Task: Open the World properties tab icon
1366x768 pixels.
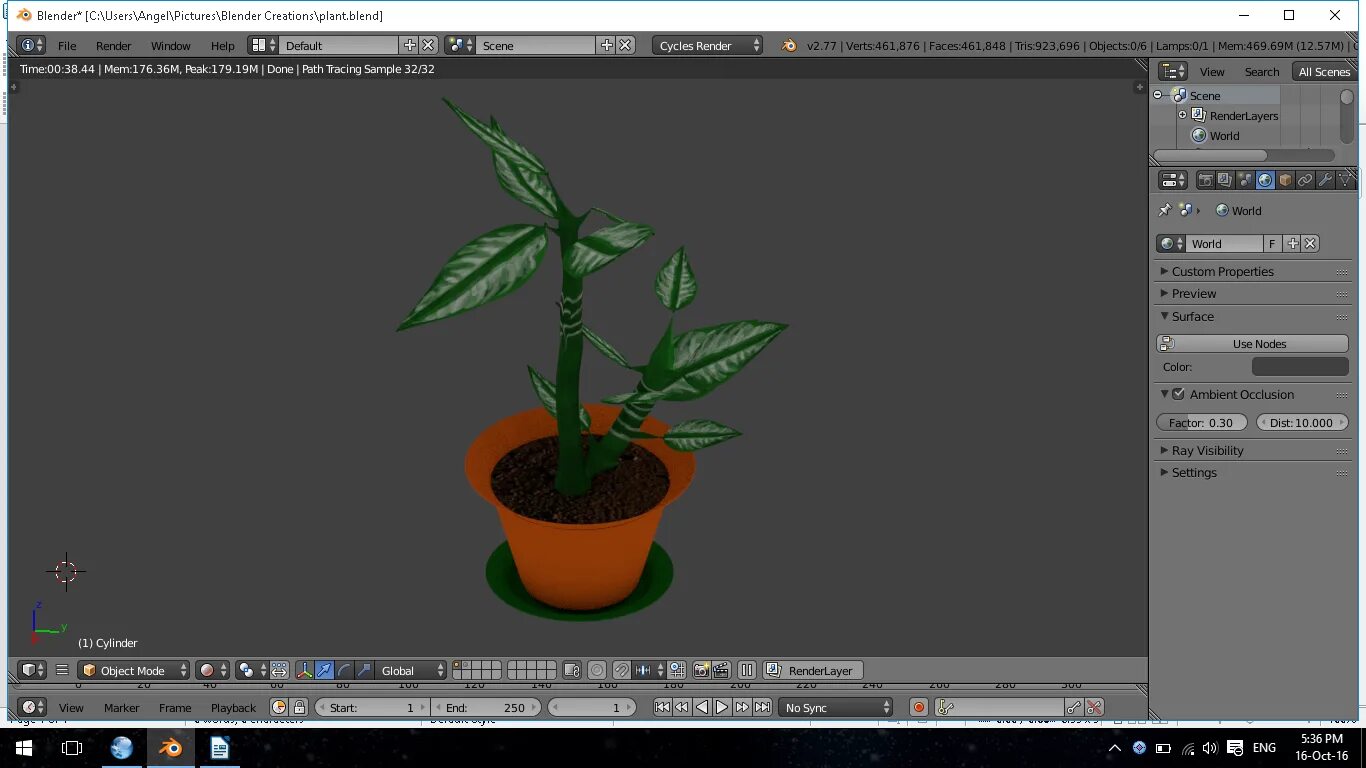Action: pyautogui.click(x=1265, y=180)
